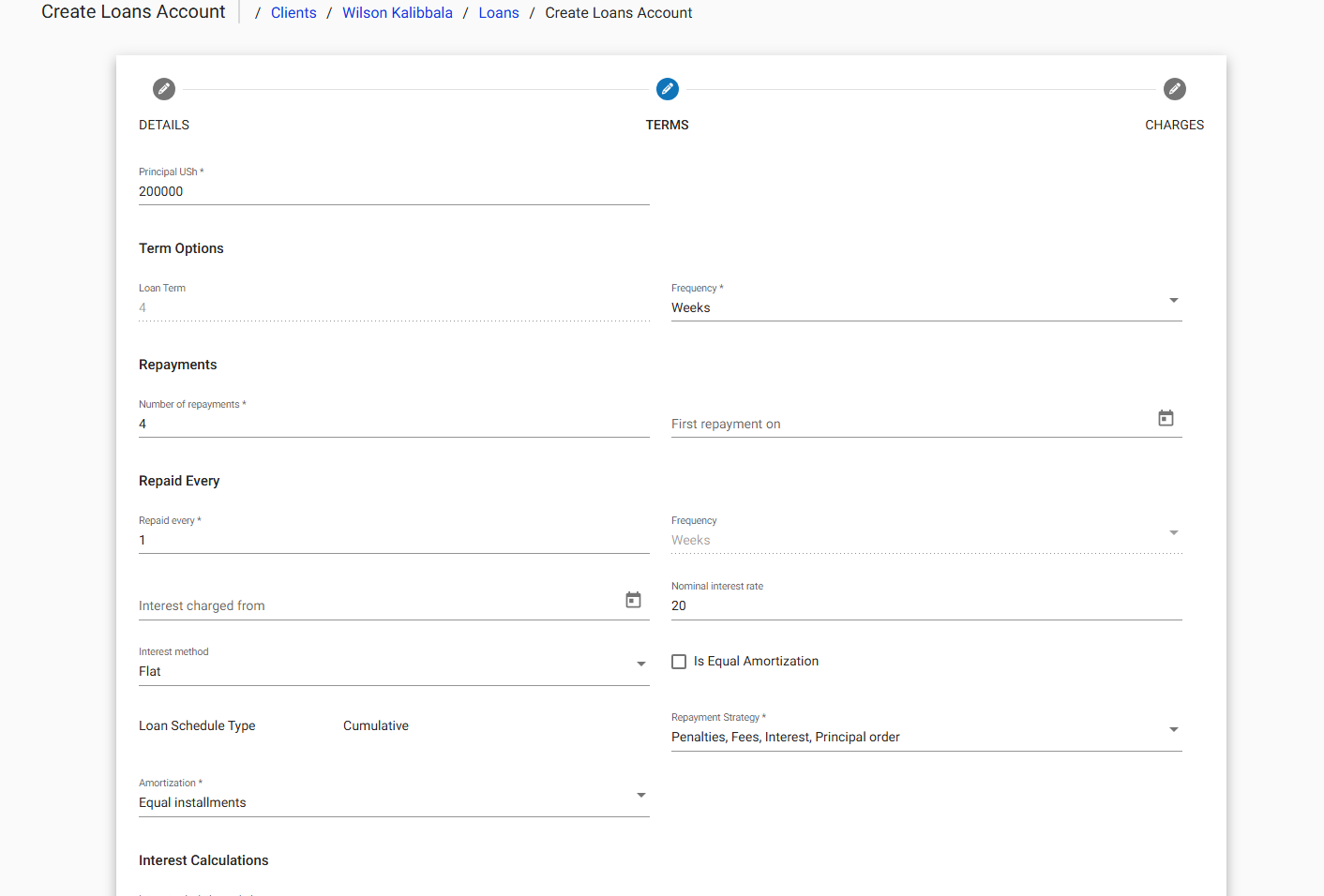Open the Loans breadcrumb link
This screenshot has width=1324, height=896.
[498, 12]
